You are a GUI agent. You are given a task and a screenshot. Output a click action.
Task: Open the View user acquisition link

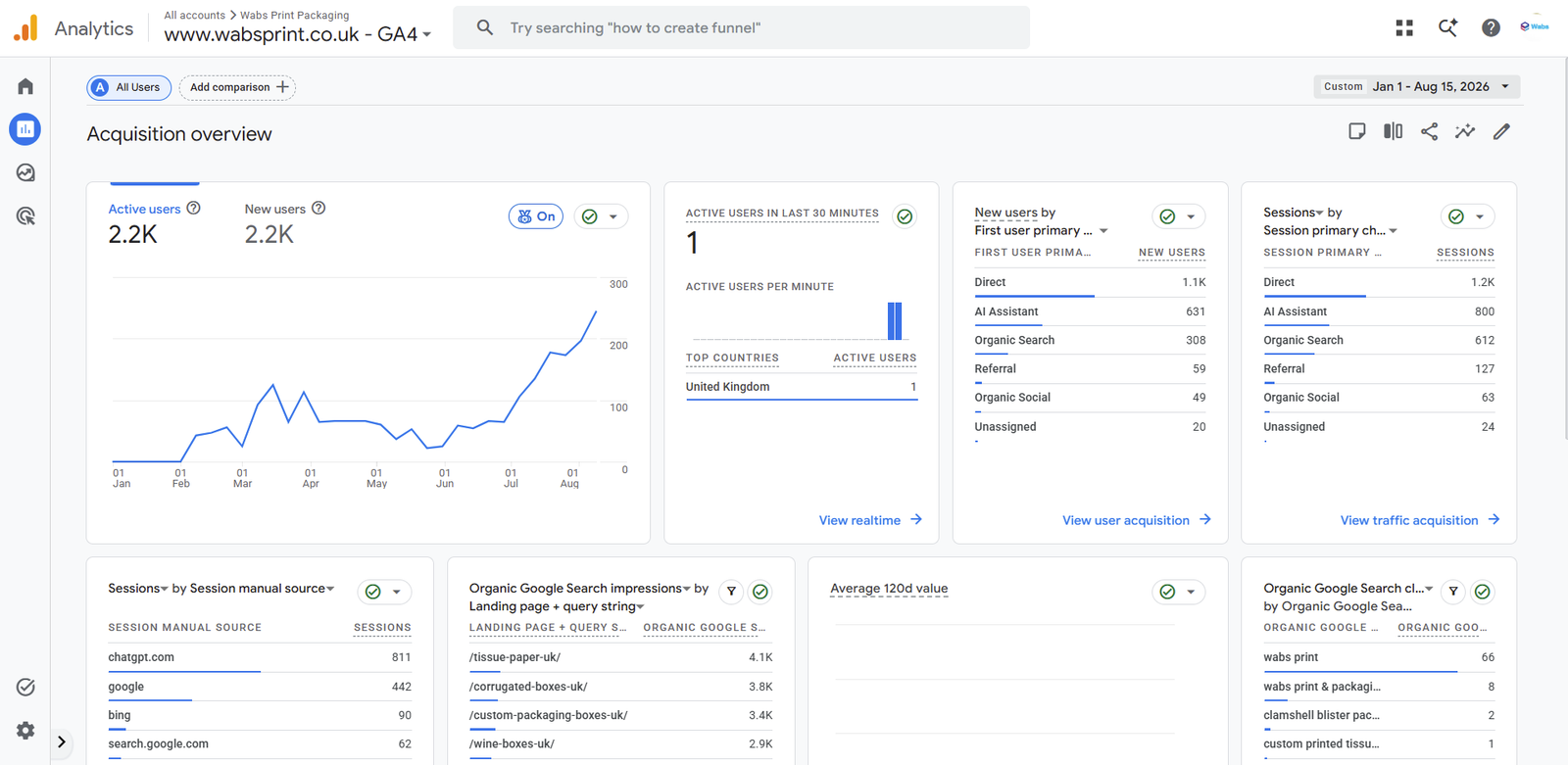pyautogui.click(x=1137, y=520)
